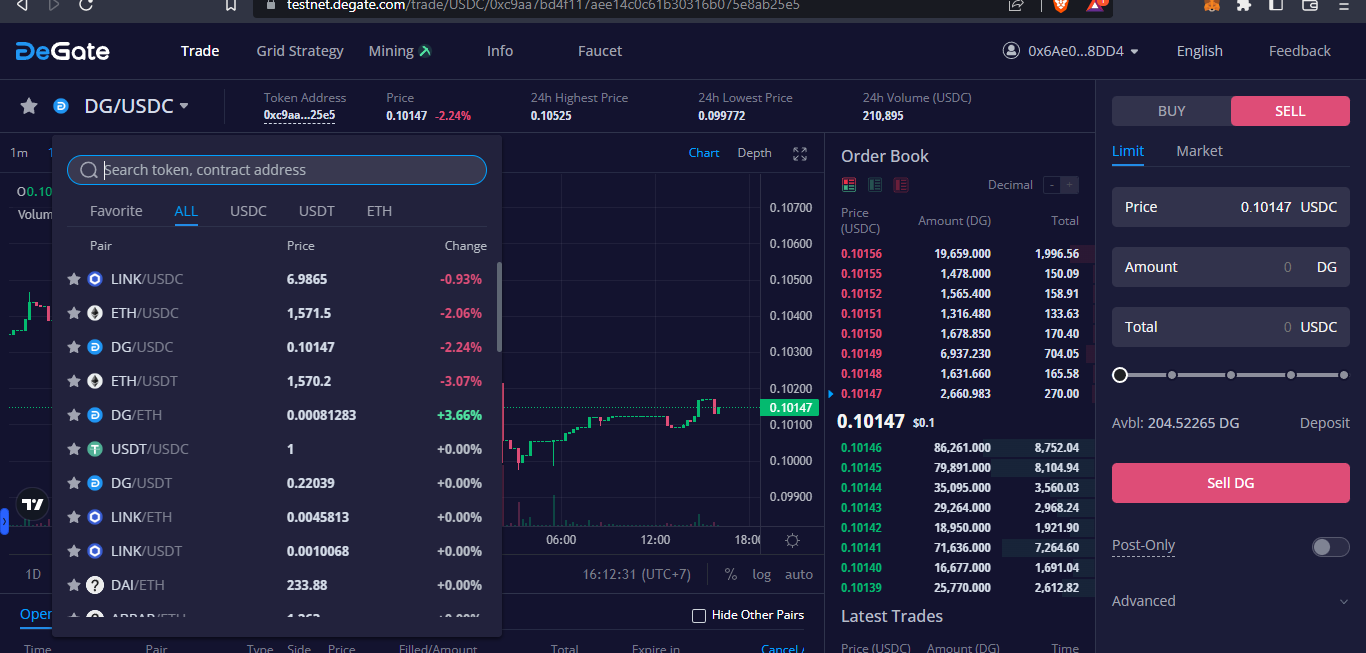This screenshot has width=1366, height=653.
Task: Toggle auto scale on the chart
Action: 799,574
